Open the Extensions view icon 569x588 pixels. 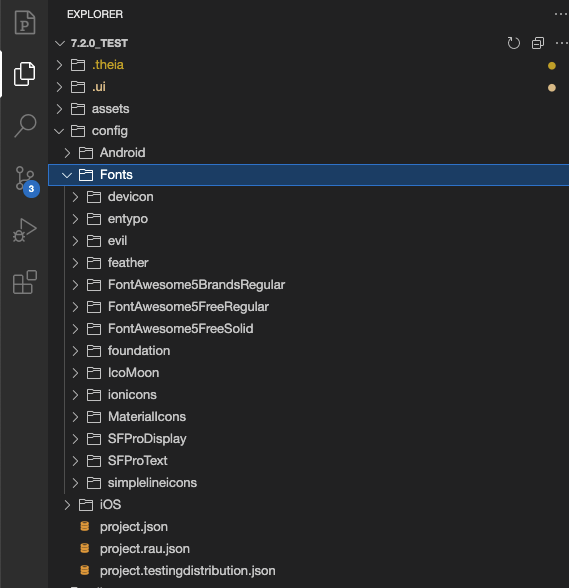pos(25,282)
